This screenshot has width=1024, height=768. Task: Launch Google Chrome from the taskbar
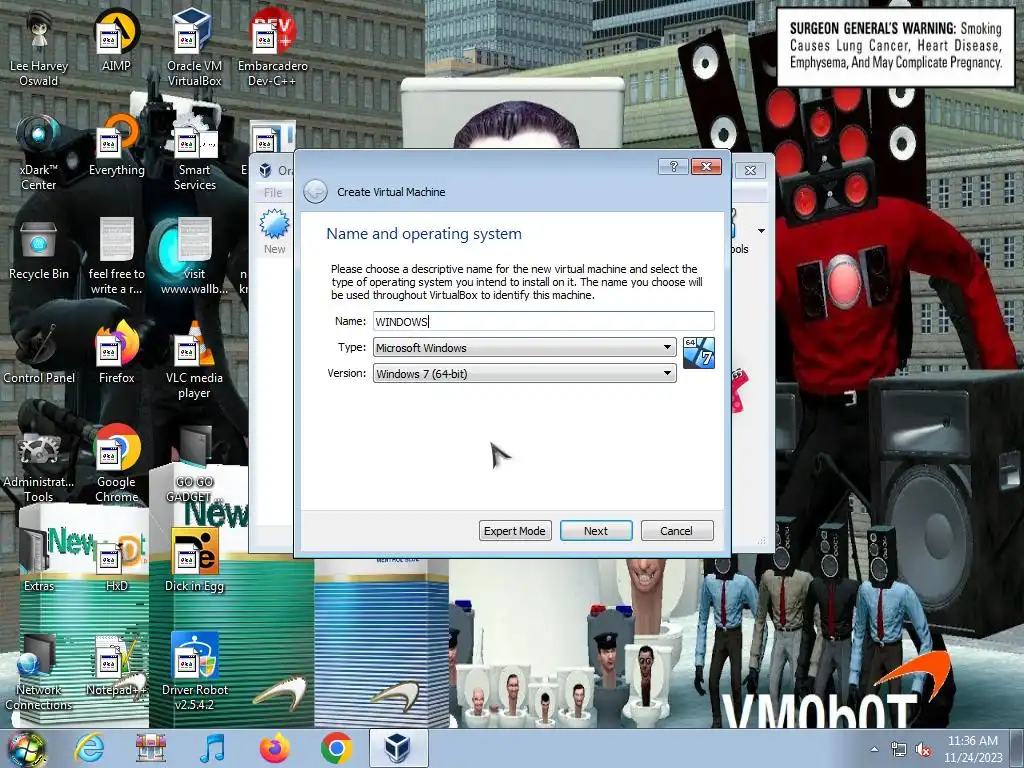[x=336, y=748]
